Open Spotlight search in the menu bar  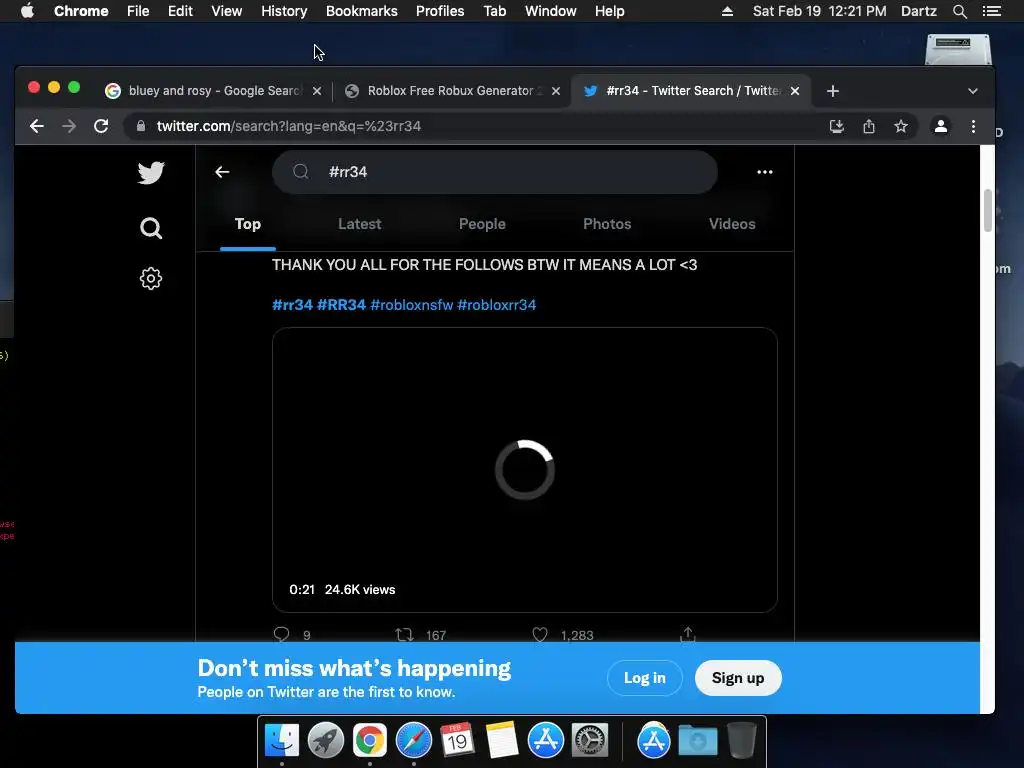pos(959,11)
